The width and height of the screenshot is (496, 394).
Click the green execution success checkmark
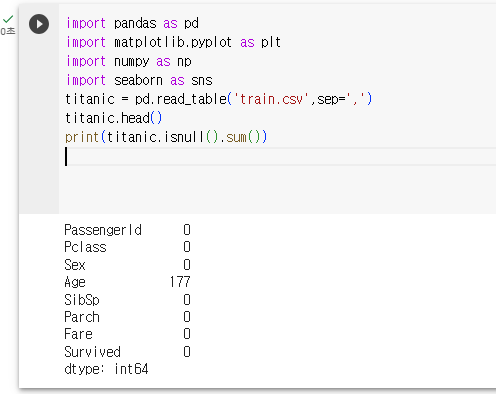8,19
